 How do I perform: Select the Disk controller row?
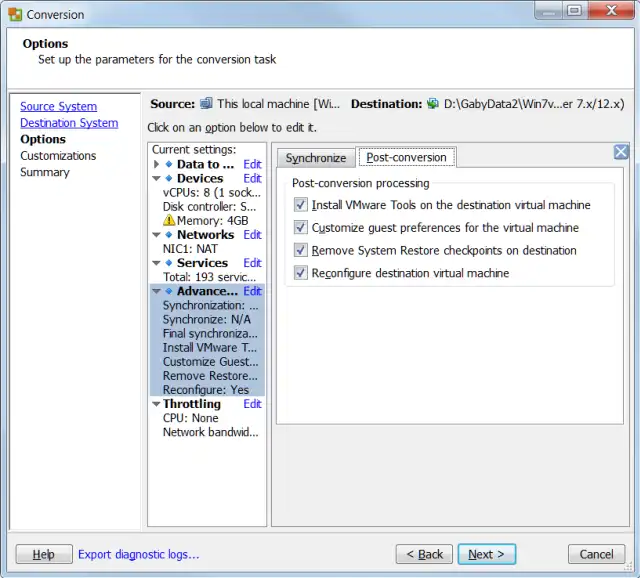(207, 207)
